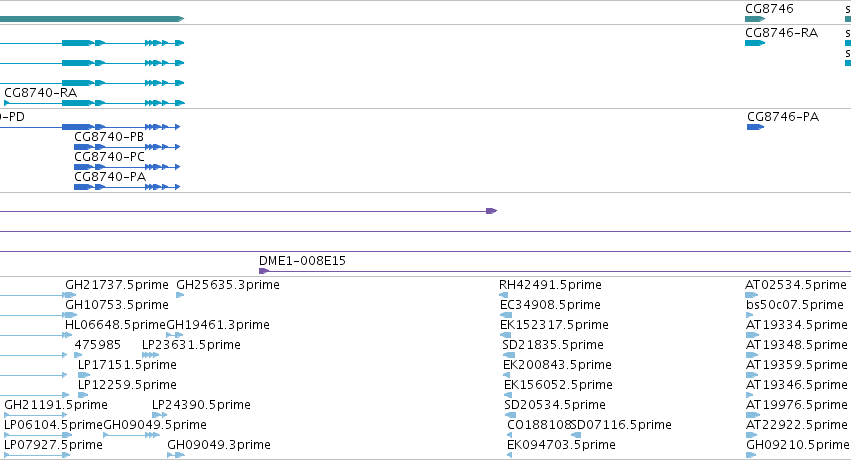Click the CG8740-PA feature label
851x460 pixels.
[110, 177]
